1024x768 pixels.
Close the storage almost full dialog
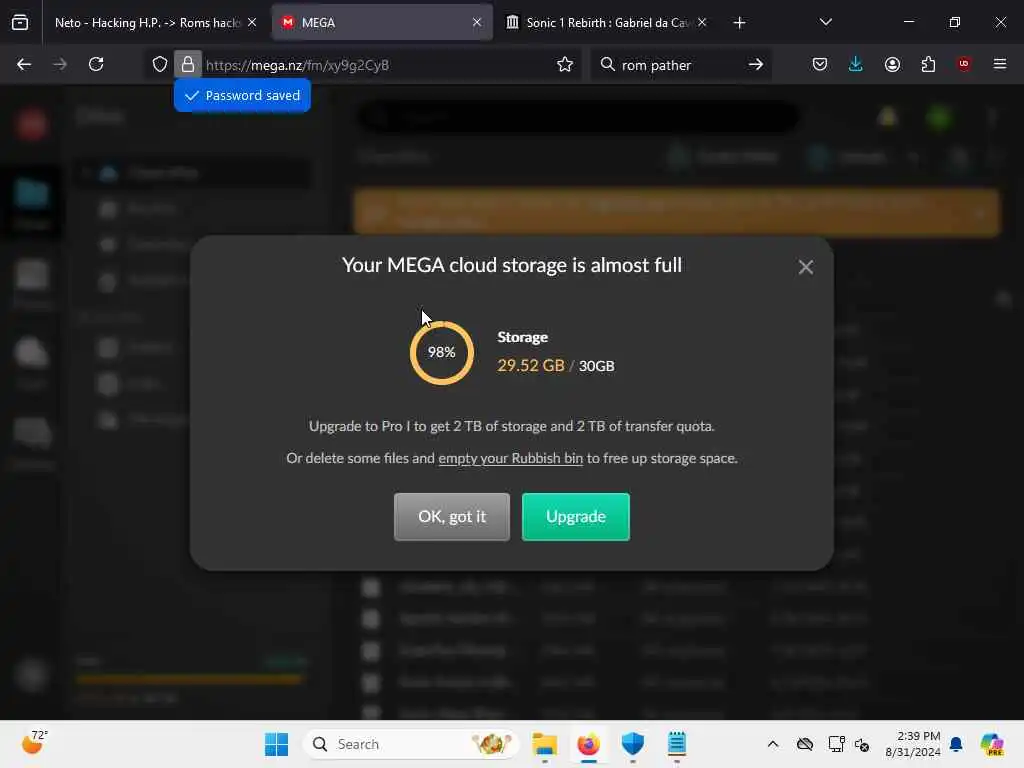click(805, 267)
